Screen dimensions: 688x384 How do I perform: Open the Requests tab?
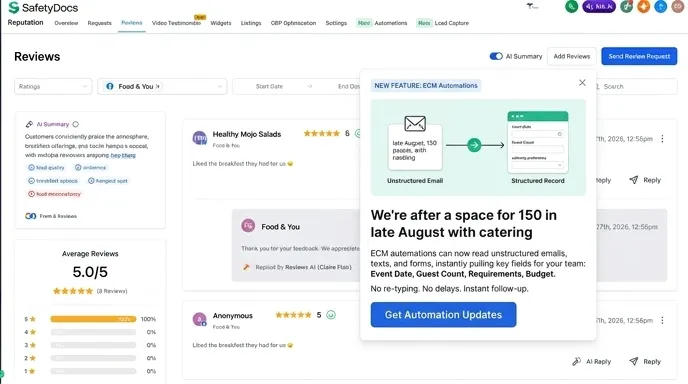coord(100,23)
